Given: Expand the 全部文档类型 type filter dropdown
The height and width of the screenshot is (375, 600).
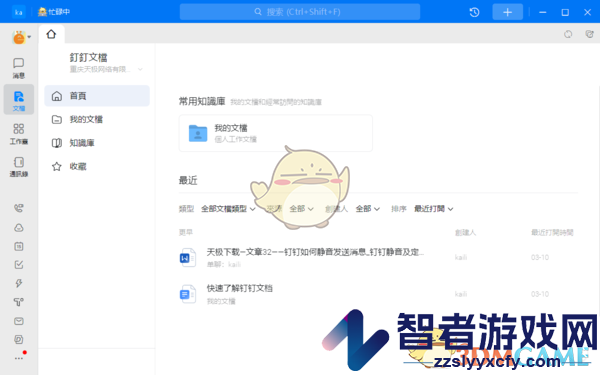Looking at the screenshot, I should coord(228,209).
